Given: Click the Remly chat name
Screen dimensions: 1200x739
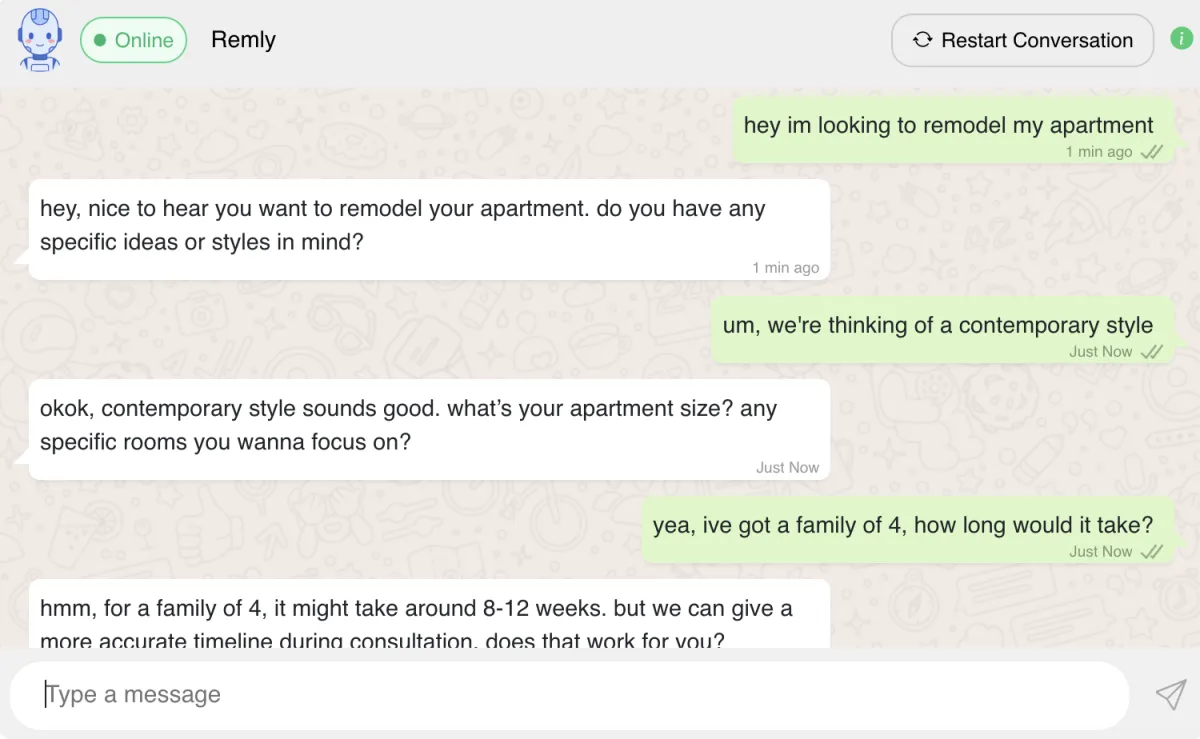Looking at the screenshot, I should [x=243, y=40].
